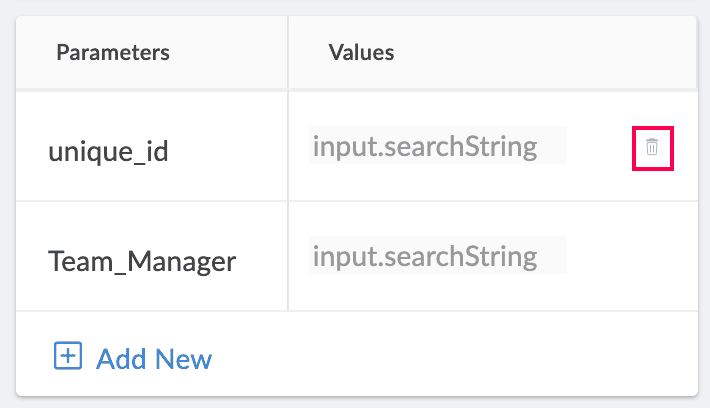Click the input.searchString placeholder in unique_id row

(x=425, y=147)
